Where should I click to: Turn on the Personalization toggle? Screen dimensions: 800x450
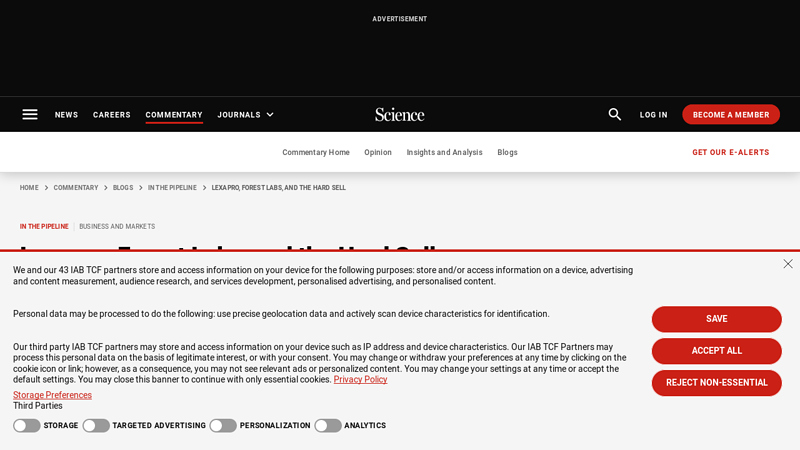click(x=223, y=426)
